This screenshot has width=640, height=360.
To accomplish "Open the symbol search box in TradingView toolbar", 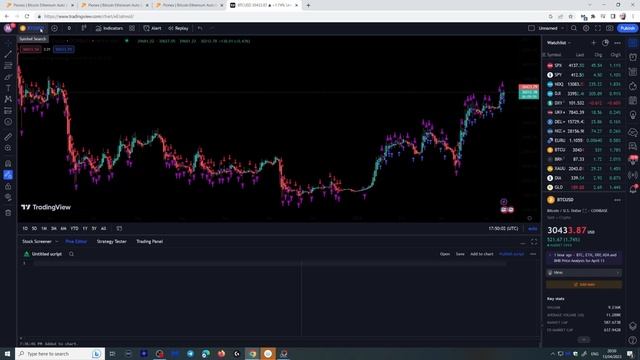I will (32, 28).
